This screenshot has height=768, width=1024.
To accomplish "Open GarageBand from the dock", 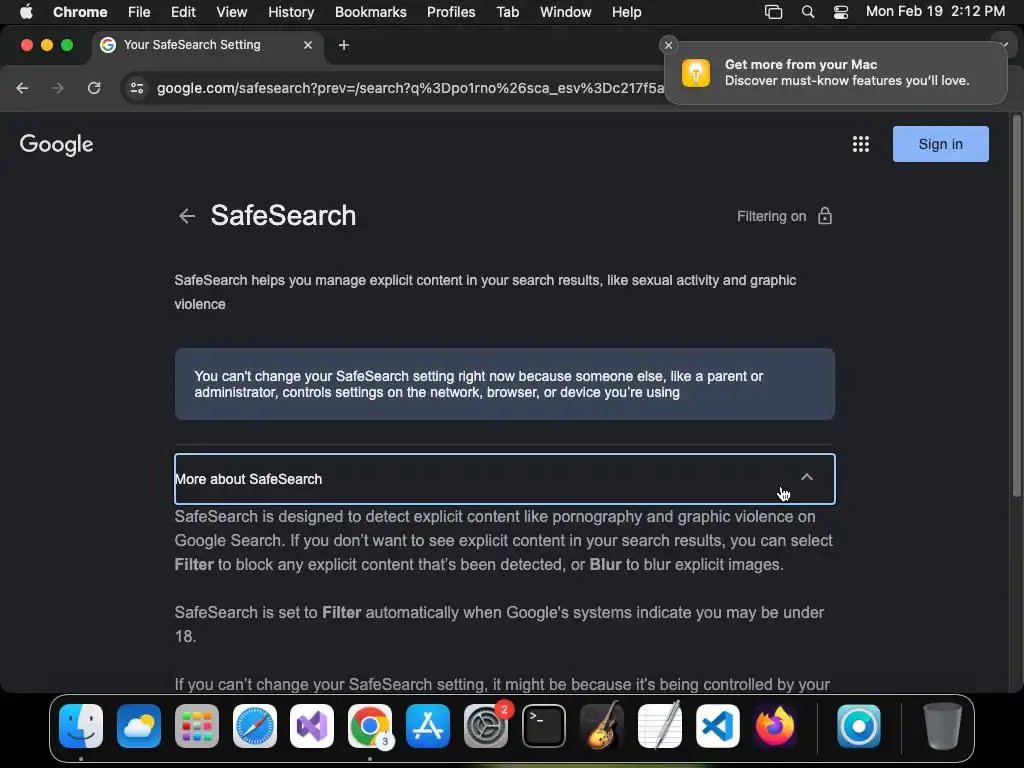I will [601, 726].
